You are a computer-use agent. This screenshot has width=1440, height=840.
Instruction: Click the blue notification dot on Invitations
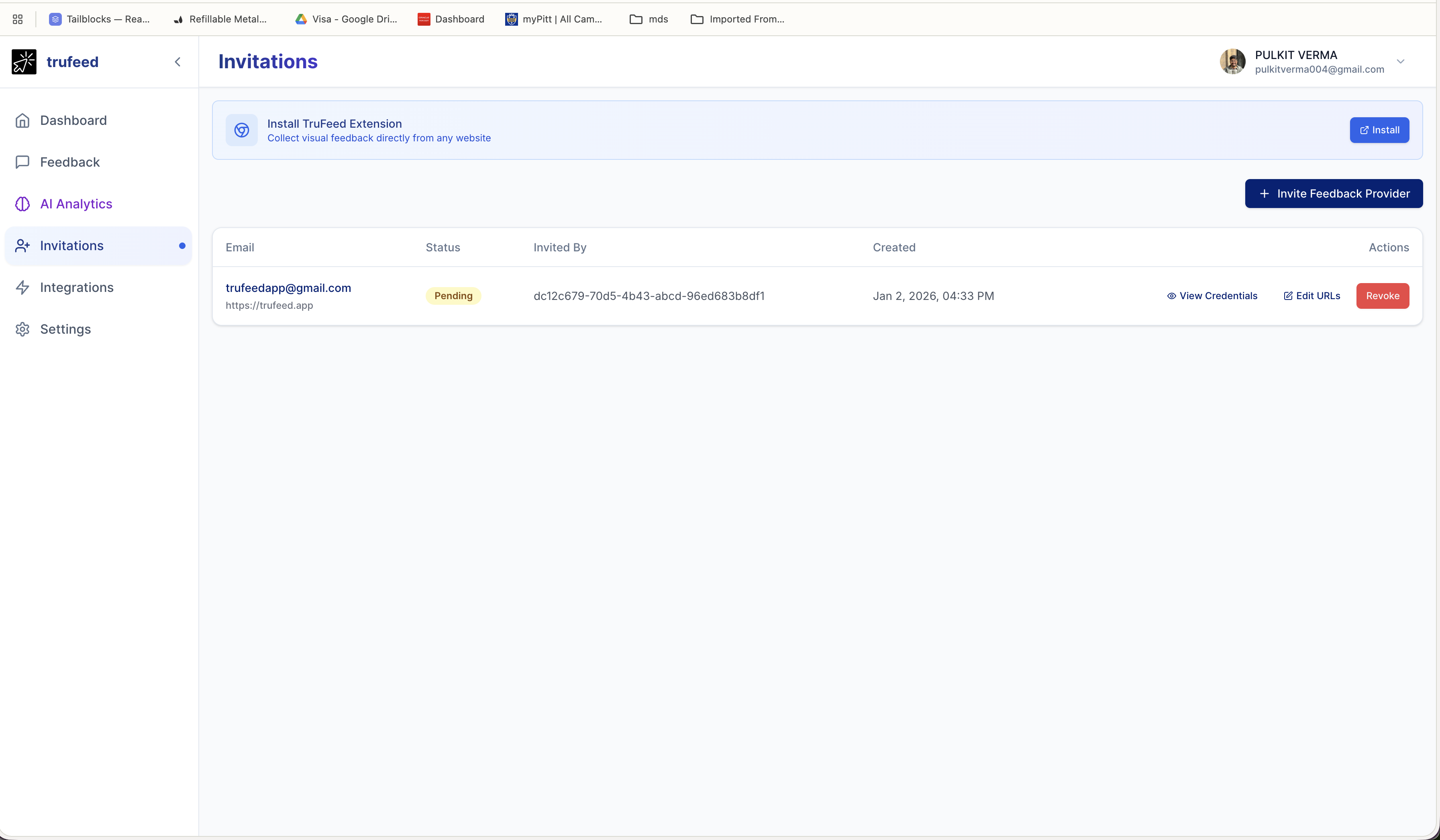[x=182, y=245]
